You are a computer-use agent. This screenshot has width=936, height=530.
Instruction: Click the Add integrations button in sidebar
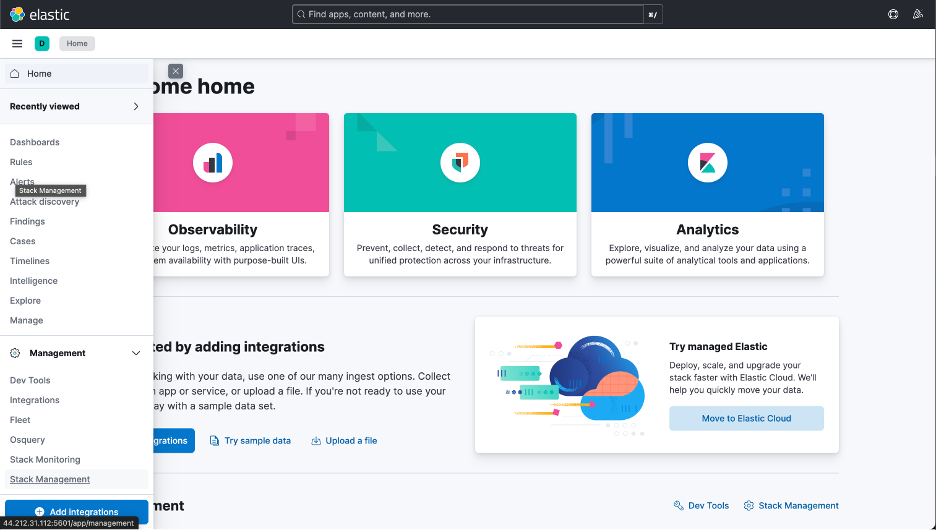coord(76,511)
